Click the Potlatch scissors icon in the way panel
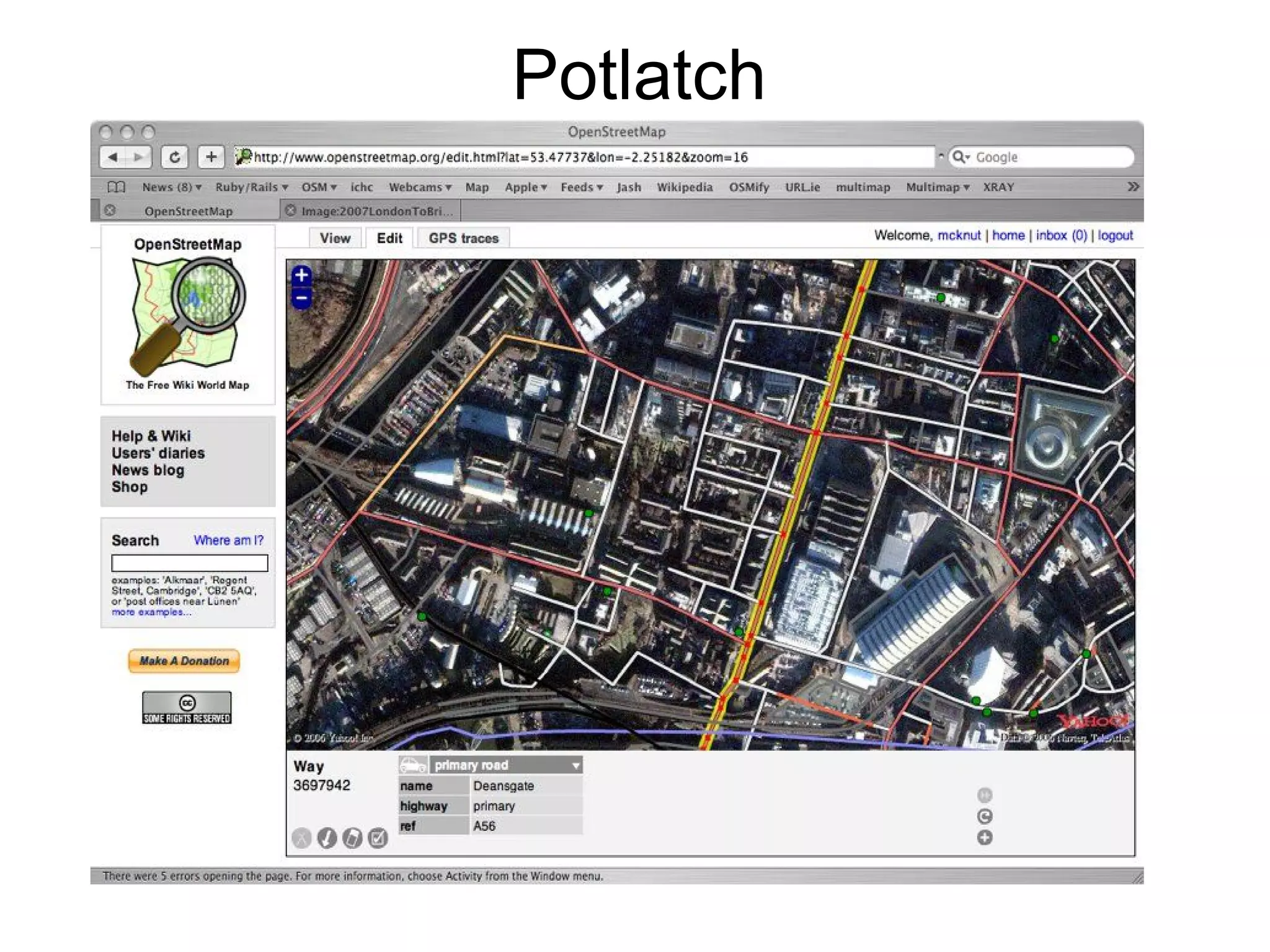The width and height of the screenshot is (1270, 952). coord(302,839)
